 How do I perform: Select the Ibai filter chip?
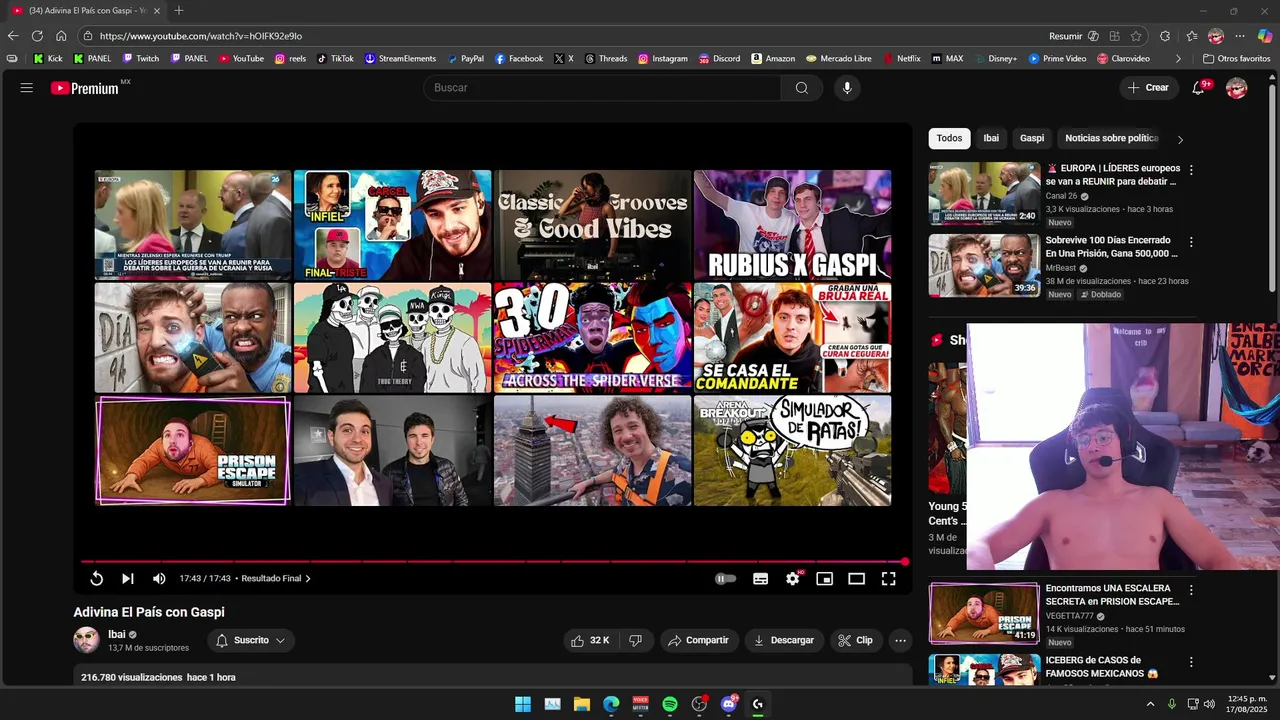click(x=991, y=139)
